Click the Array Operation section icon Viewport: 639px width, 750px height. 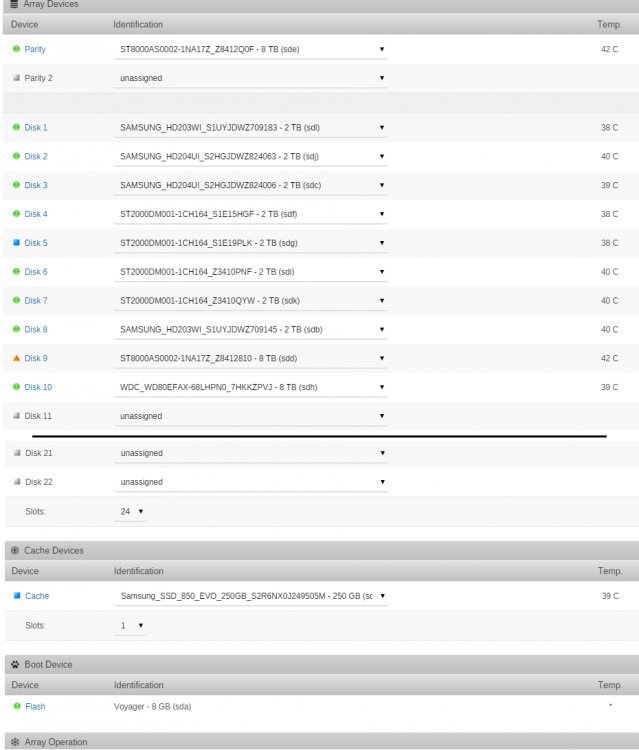[x=15, y=742]
